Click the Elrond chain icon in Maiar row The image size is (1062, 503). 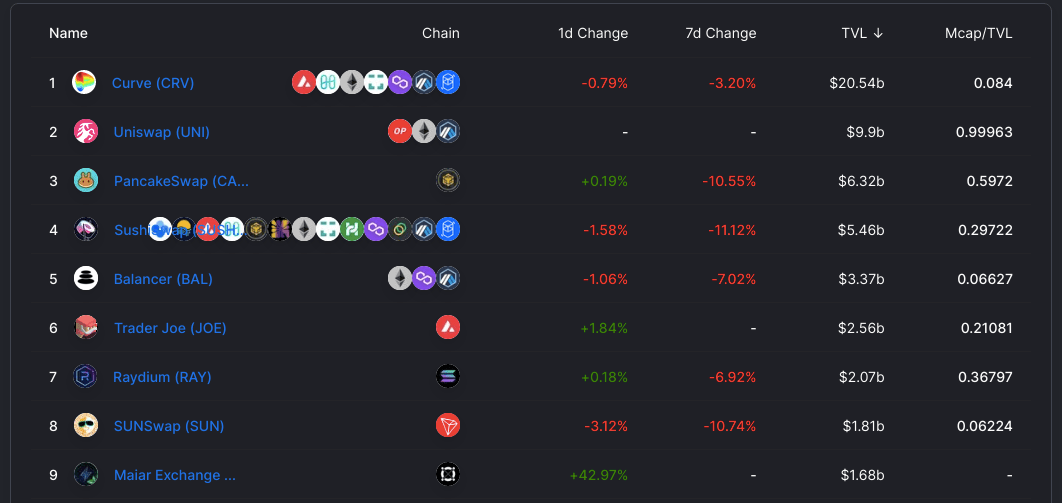(x=448, y=475)
